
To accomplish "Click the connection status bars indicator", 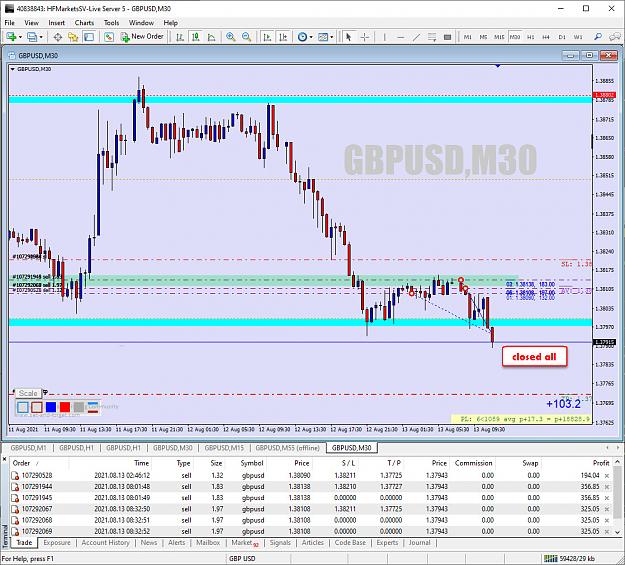I will click(x=551, y=558).
